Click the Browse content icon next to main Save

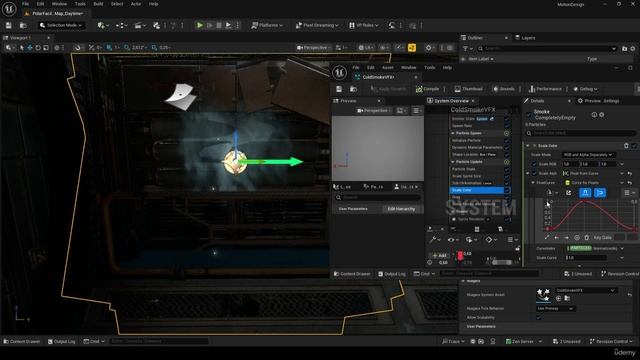23,25
